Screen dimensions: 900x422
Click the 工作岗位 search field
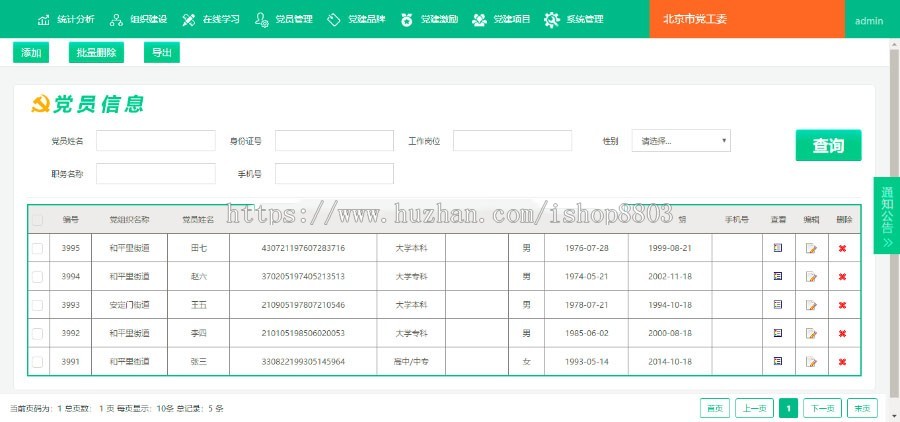(512, 141)
